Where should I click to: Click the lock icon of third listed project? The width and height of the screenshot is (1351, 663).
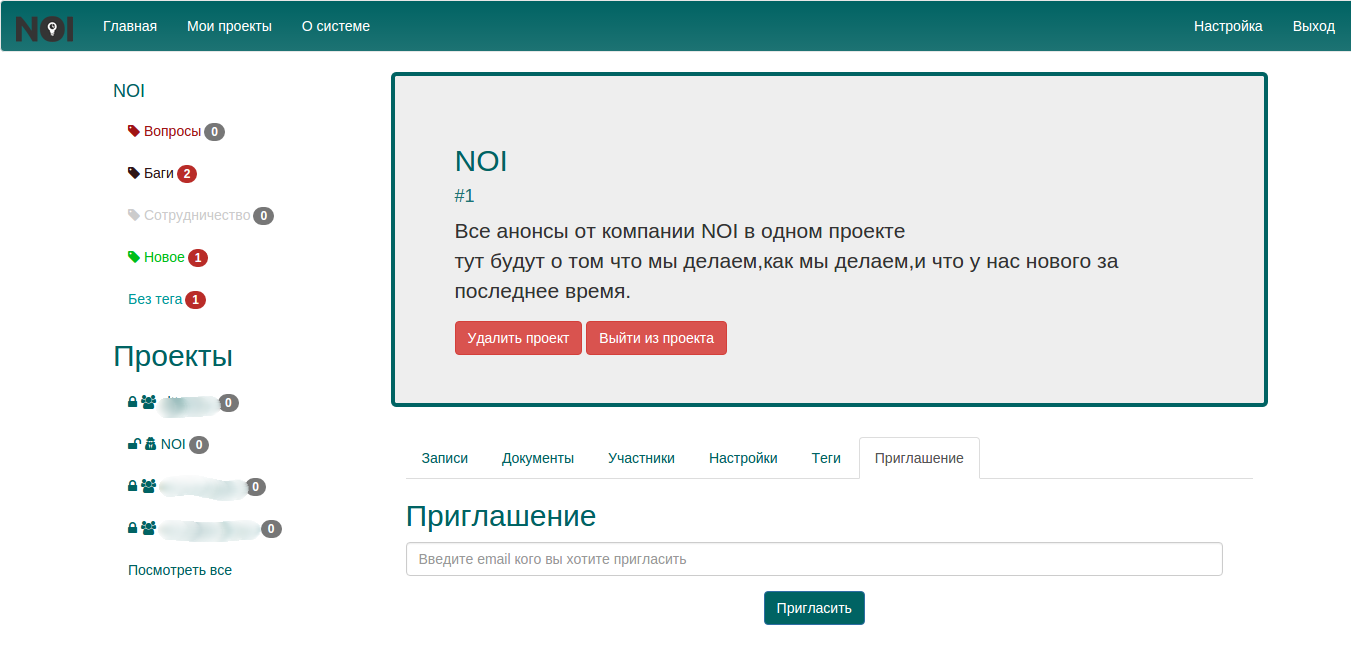coord(133,486)
